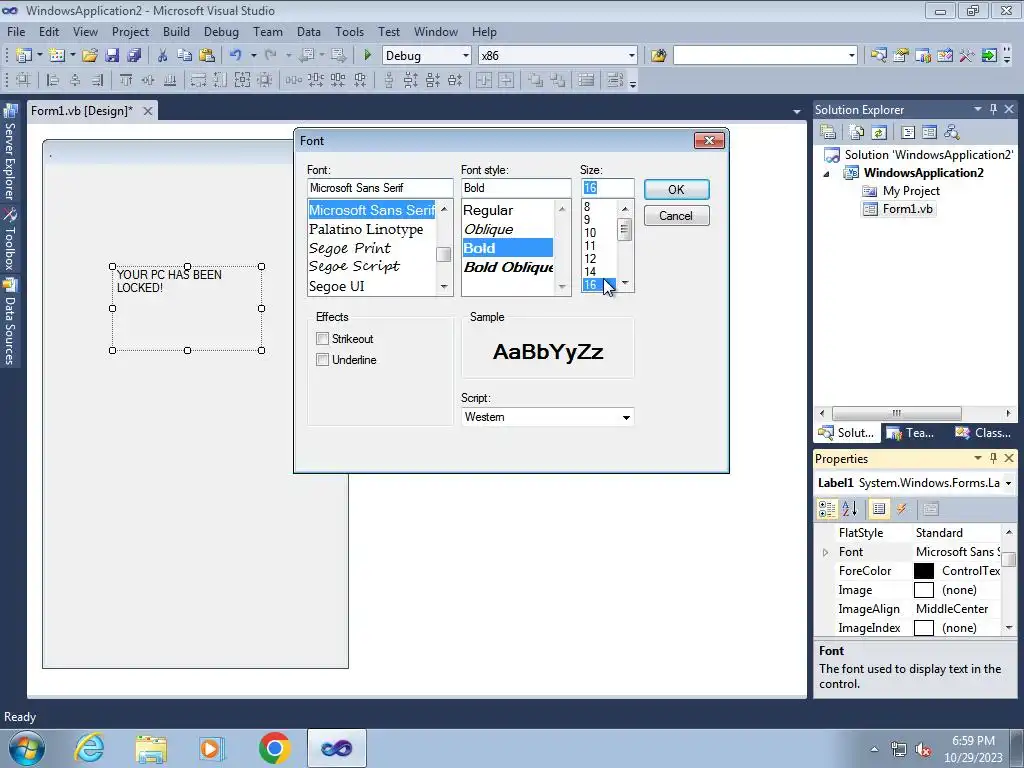Switch to the Form1.vb [Design] tab
The width and height of the screenshot is (1024, 768).
point(82,110)
